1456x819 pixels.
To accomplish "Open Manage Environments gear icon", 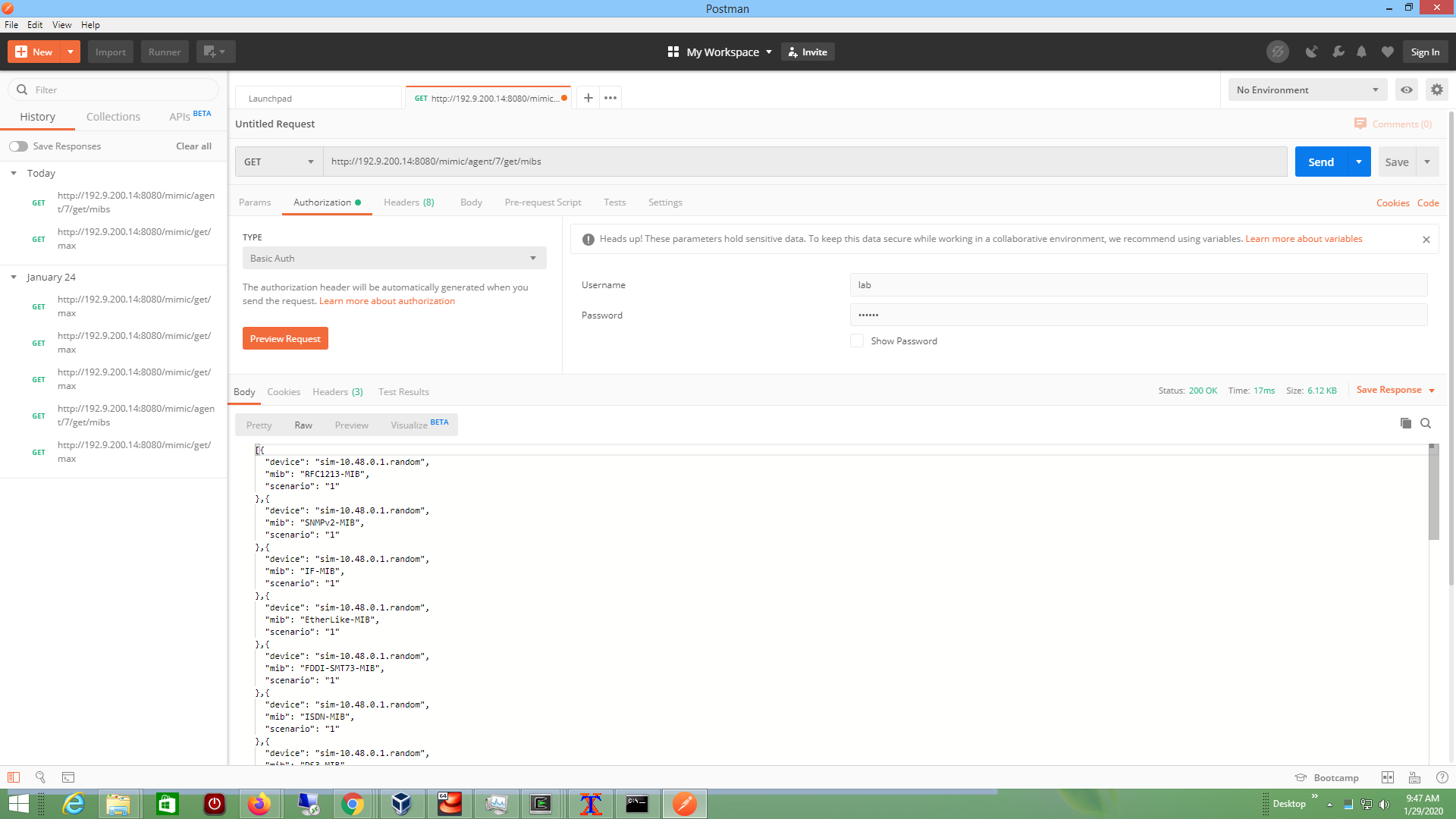I will 1436,89.
